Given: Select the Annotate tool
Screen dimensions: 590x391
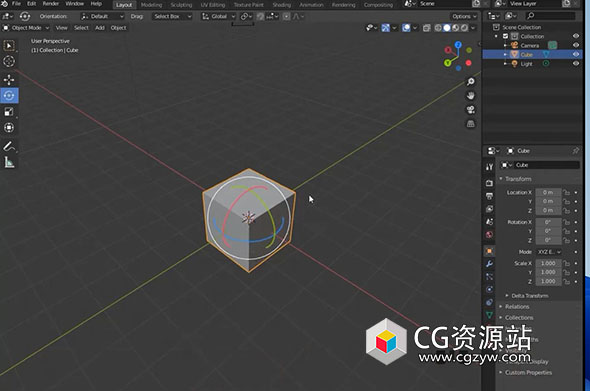Looking at the screenshot, I should (x=9, y=146).
